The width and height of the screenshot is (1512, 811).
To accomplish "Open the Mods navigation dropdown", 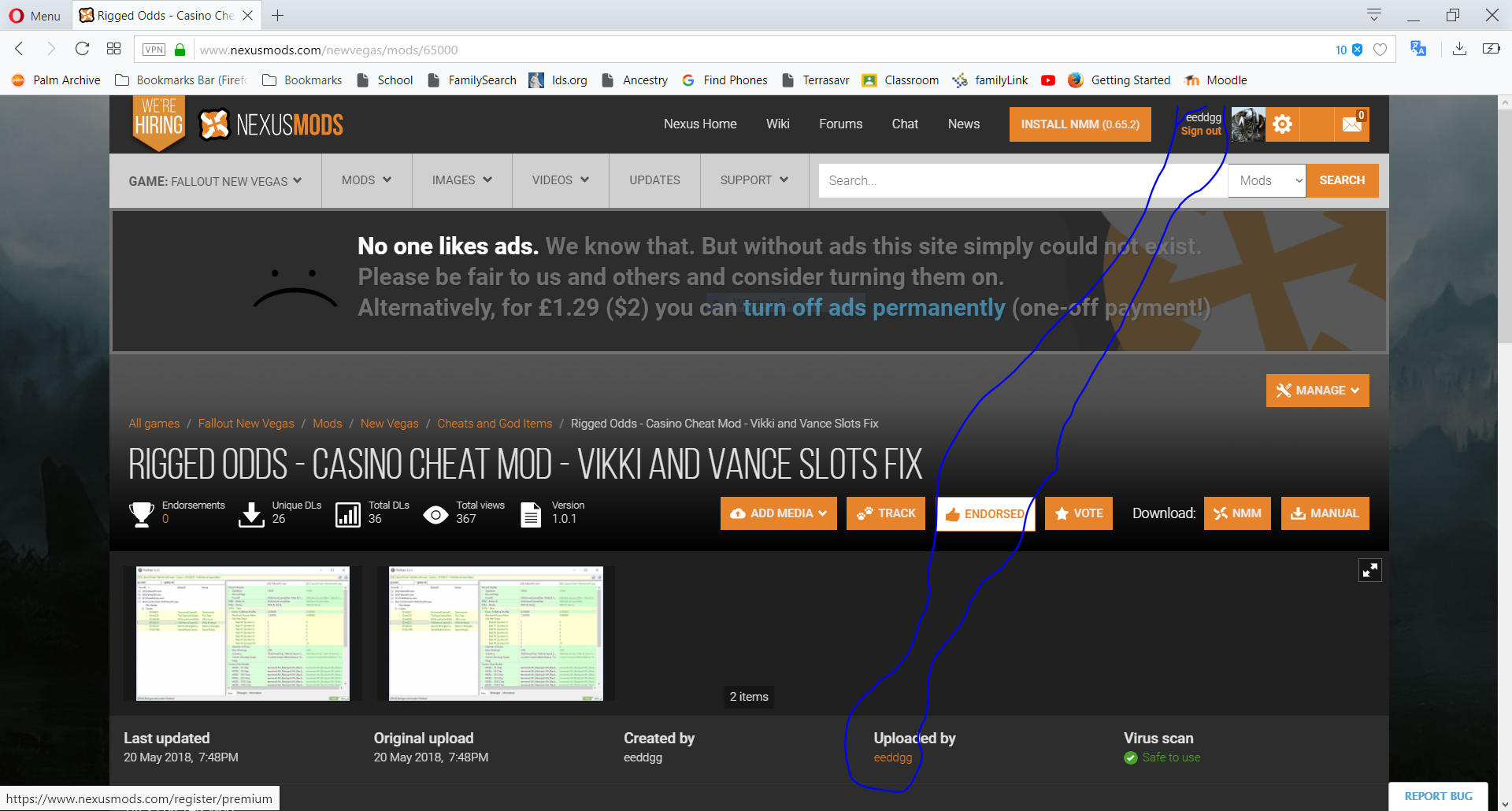I will 366,180.
